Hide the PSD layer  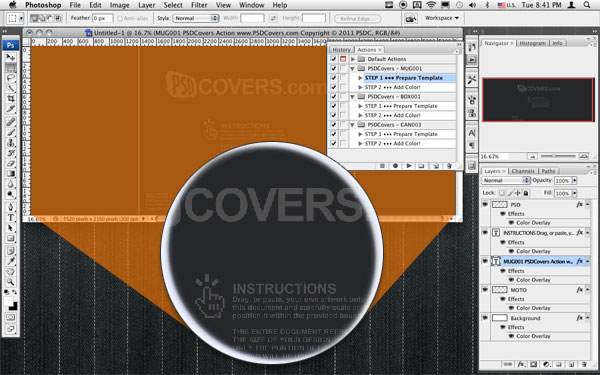485,205
